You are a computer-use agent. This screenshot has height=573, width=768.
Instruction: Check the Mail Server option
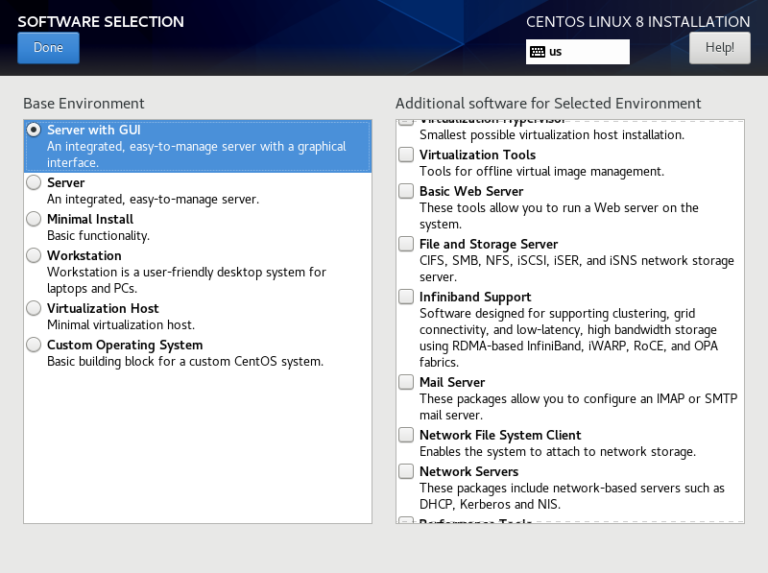pyautogui.click(x=406, y=382)
